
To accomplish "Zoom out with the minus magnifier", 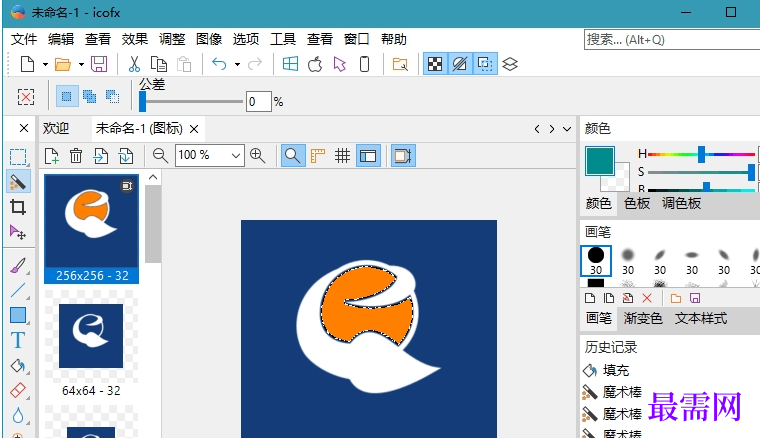I will click(x=160, y=156).
